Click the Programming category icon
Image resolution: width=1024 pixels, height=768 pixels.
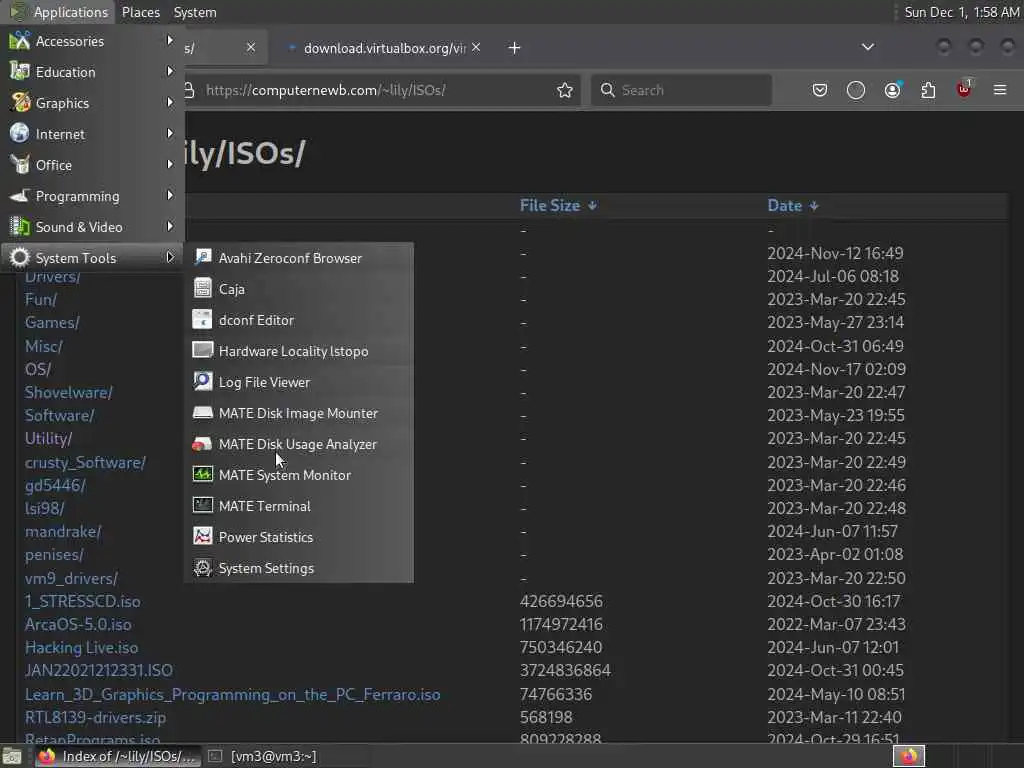[20, 195]
